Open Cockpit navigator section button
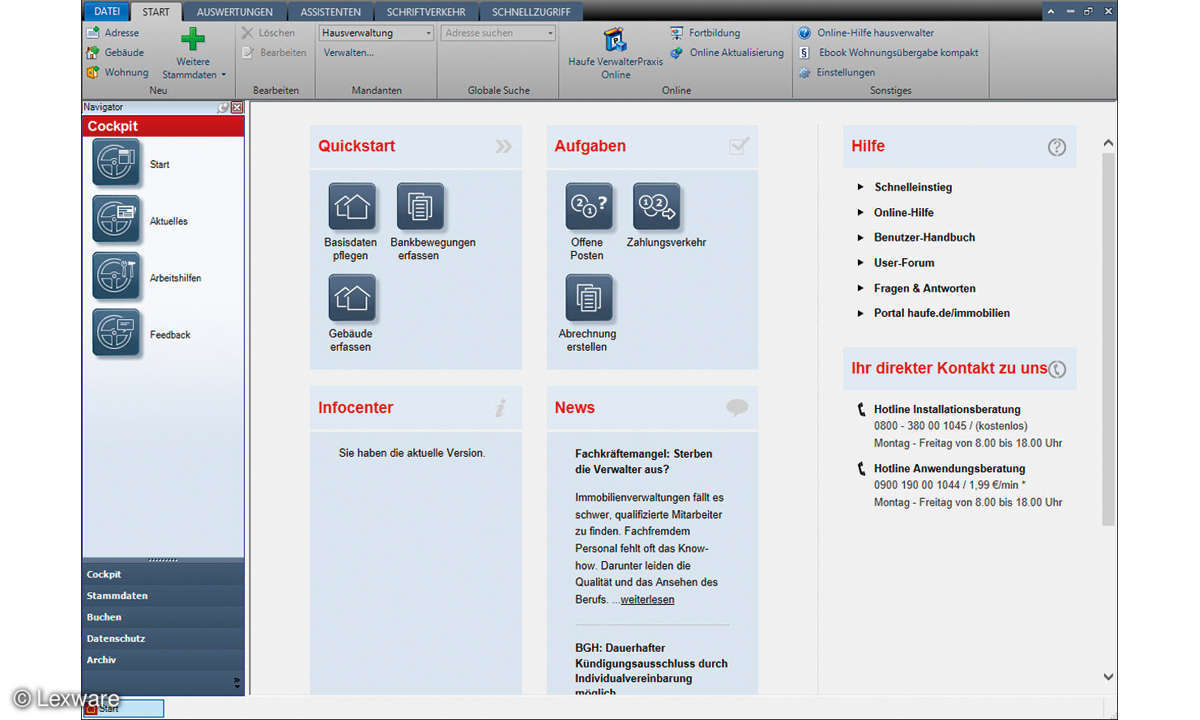The image size is (1200, 720). pos(163,574)
